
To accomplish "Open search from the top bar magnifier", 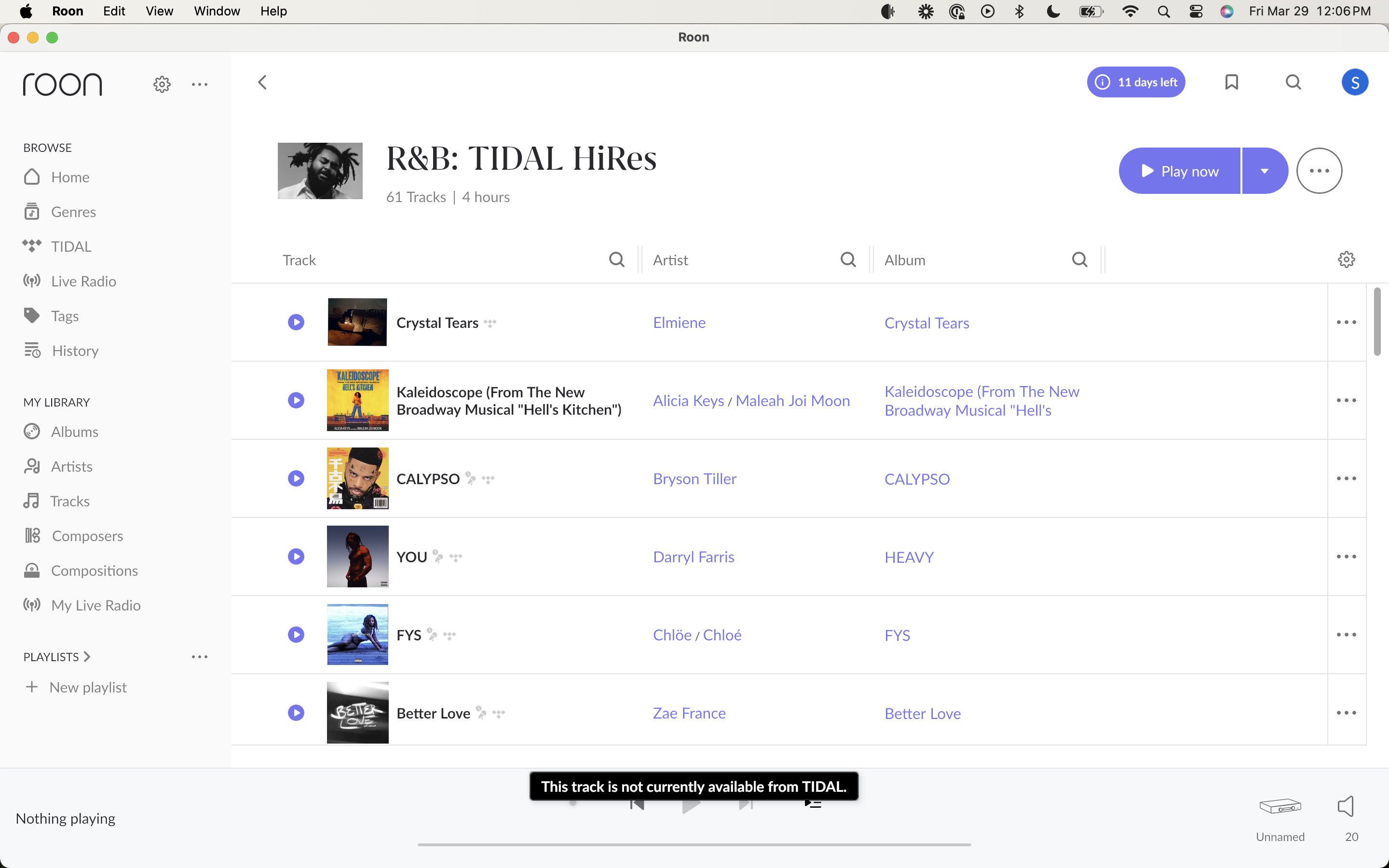I will click(1293, 82).
